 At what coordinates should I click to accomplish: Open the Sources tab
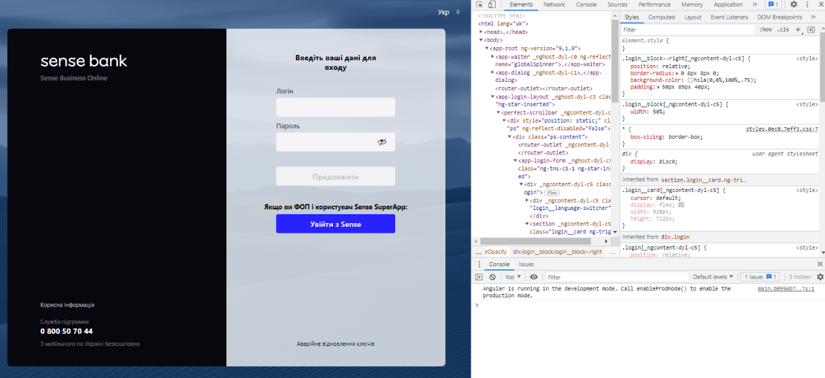(x=617, y=4)
